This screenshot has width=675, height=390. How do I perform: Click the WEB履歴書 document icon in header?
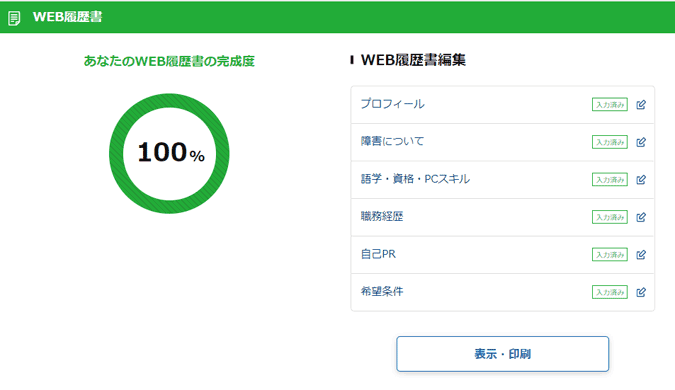pyautogui.click(x=14, y=18)
